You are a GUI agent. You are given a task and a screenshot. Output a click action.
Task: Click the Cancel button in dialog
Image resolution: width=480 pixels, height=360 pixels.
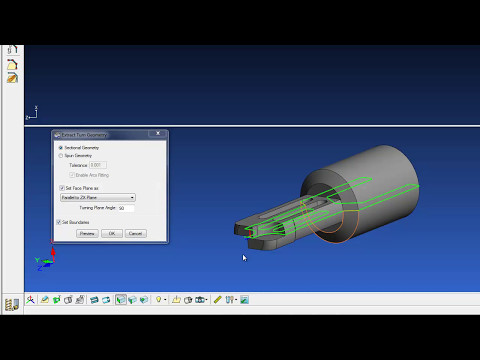135,233
